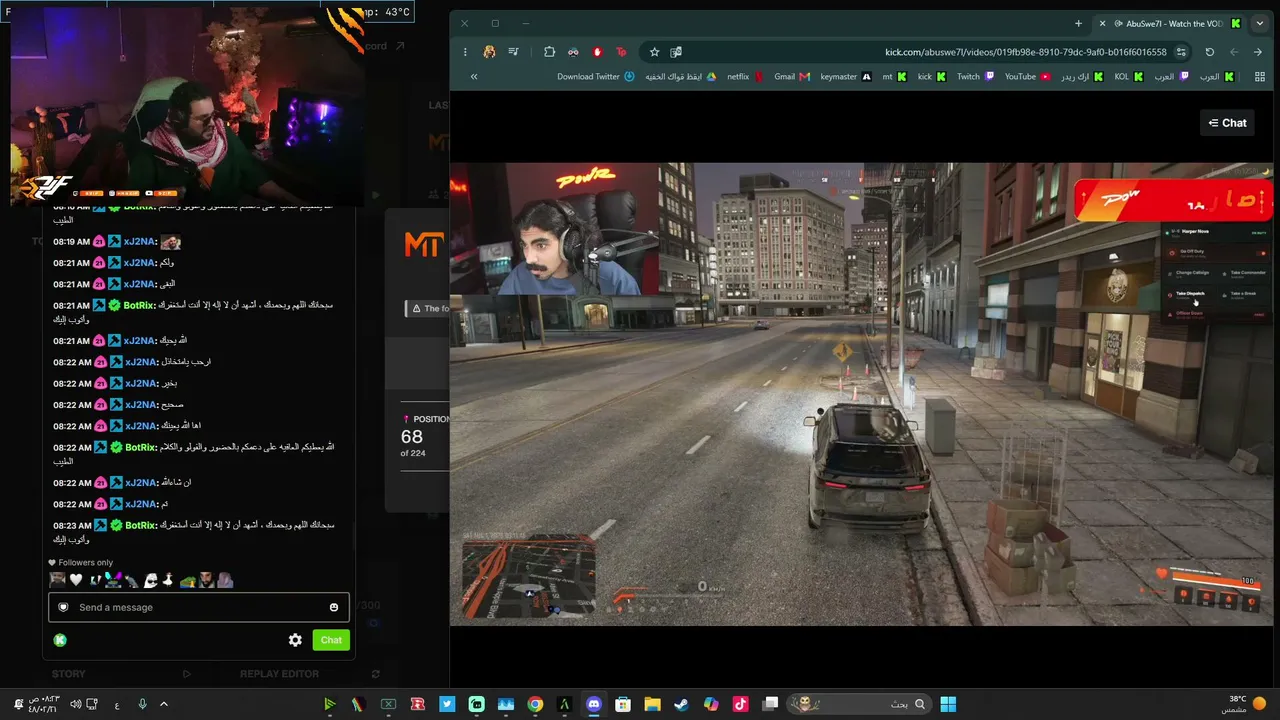Click the BotRix username at 08:23 AM
The width and height of the screenshot is (1280, 720).
point(141,526)
